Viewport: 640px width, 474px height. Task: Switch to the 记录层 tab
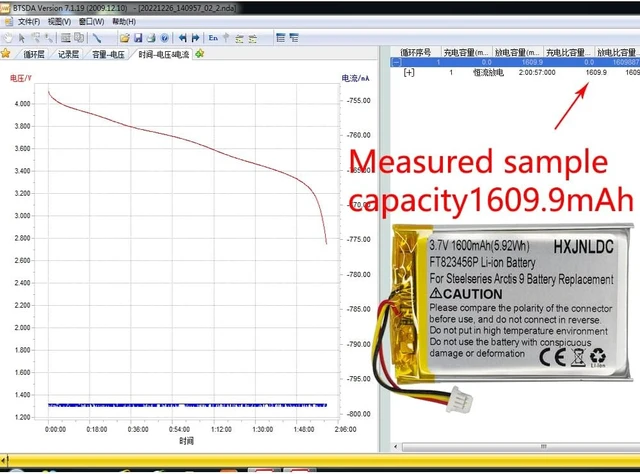68,54
